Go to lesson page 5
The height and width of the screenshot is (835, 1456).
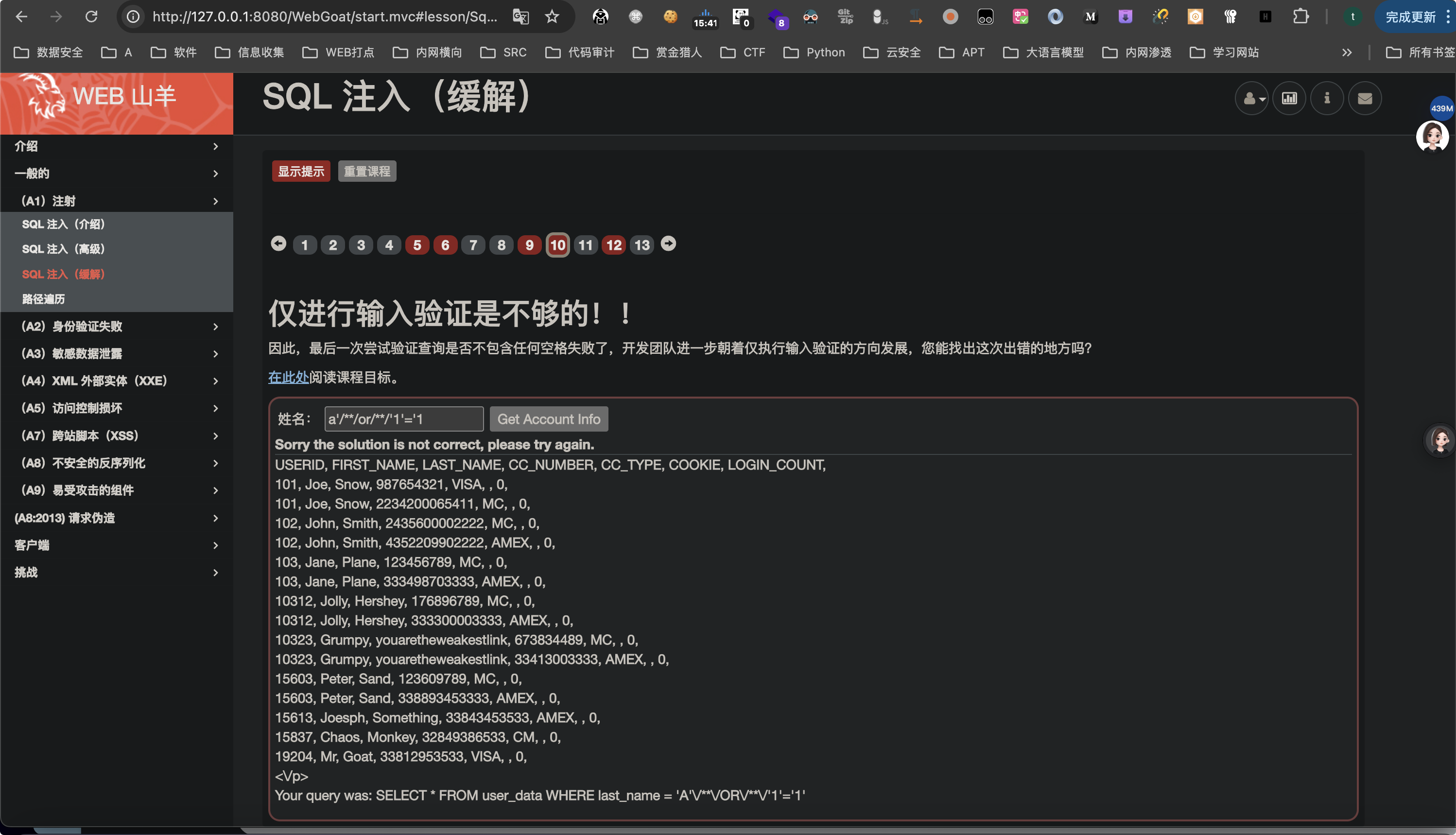point(417,245)
